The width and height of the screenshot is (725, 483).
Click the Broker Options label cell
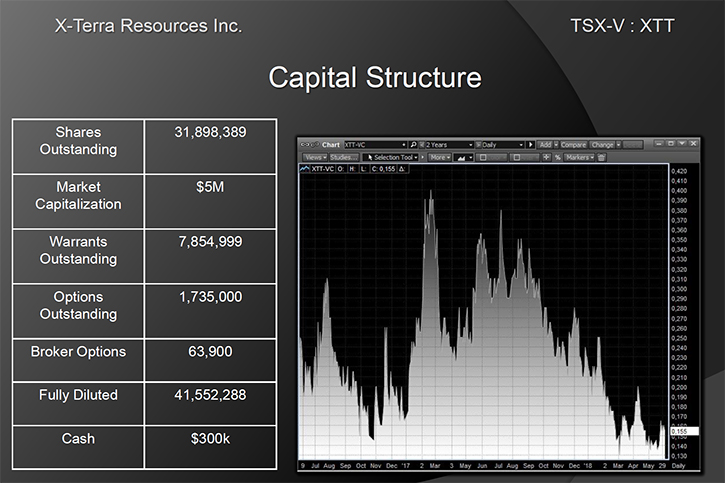(78, 360)
